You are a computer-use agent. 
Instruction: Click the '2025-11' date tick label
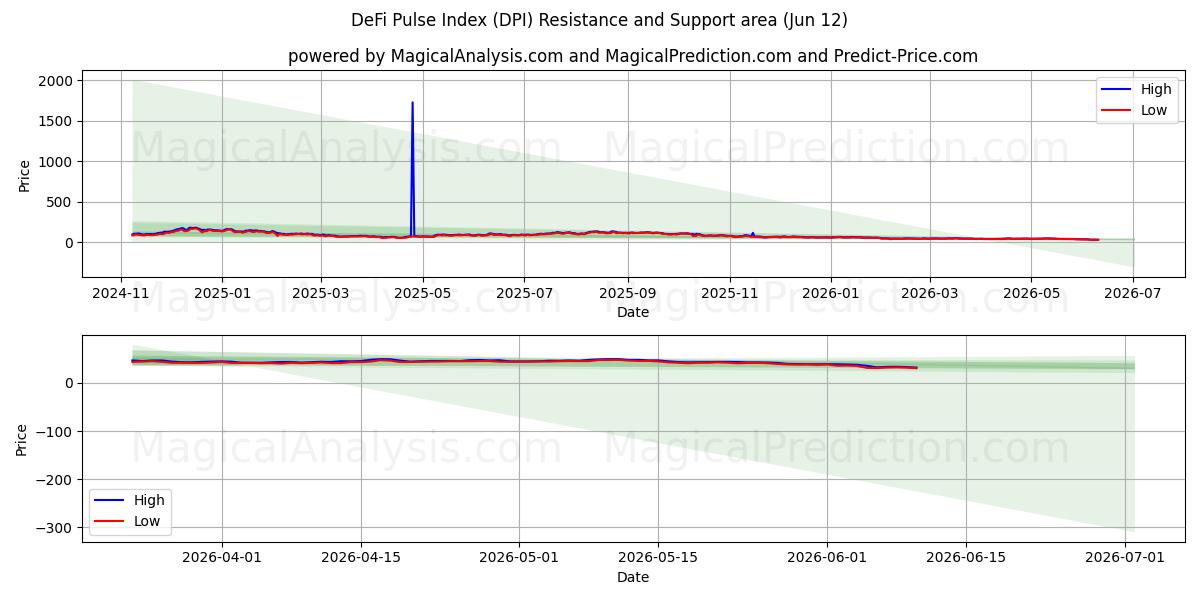click(x=730, y=294)
